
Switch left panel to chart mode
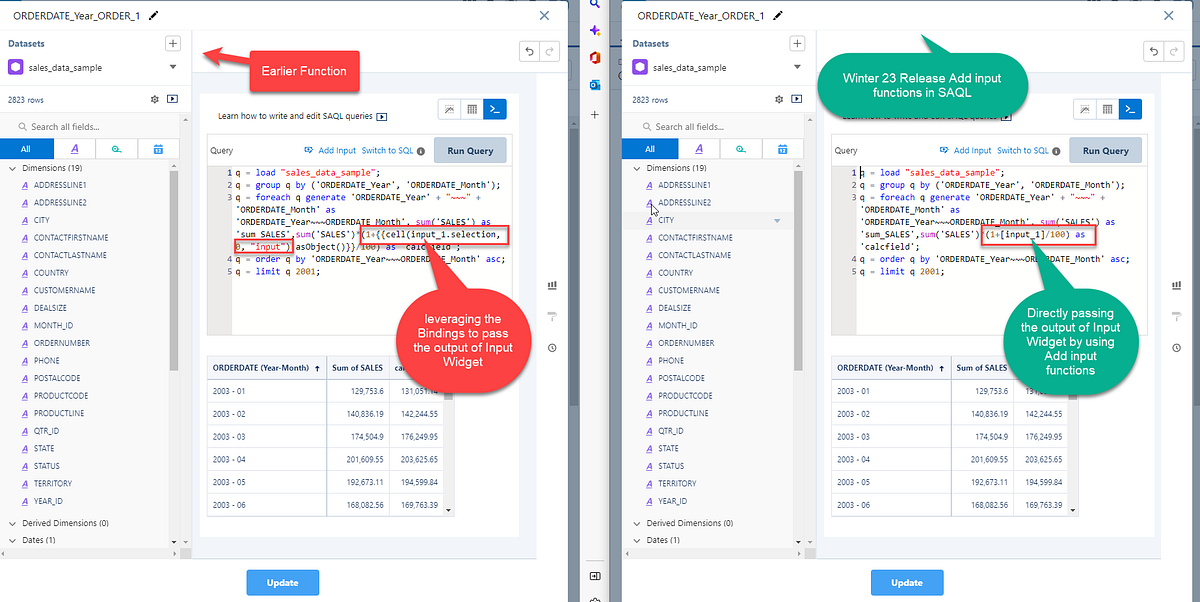(x=449, y=109)
